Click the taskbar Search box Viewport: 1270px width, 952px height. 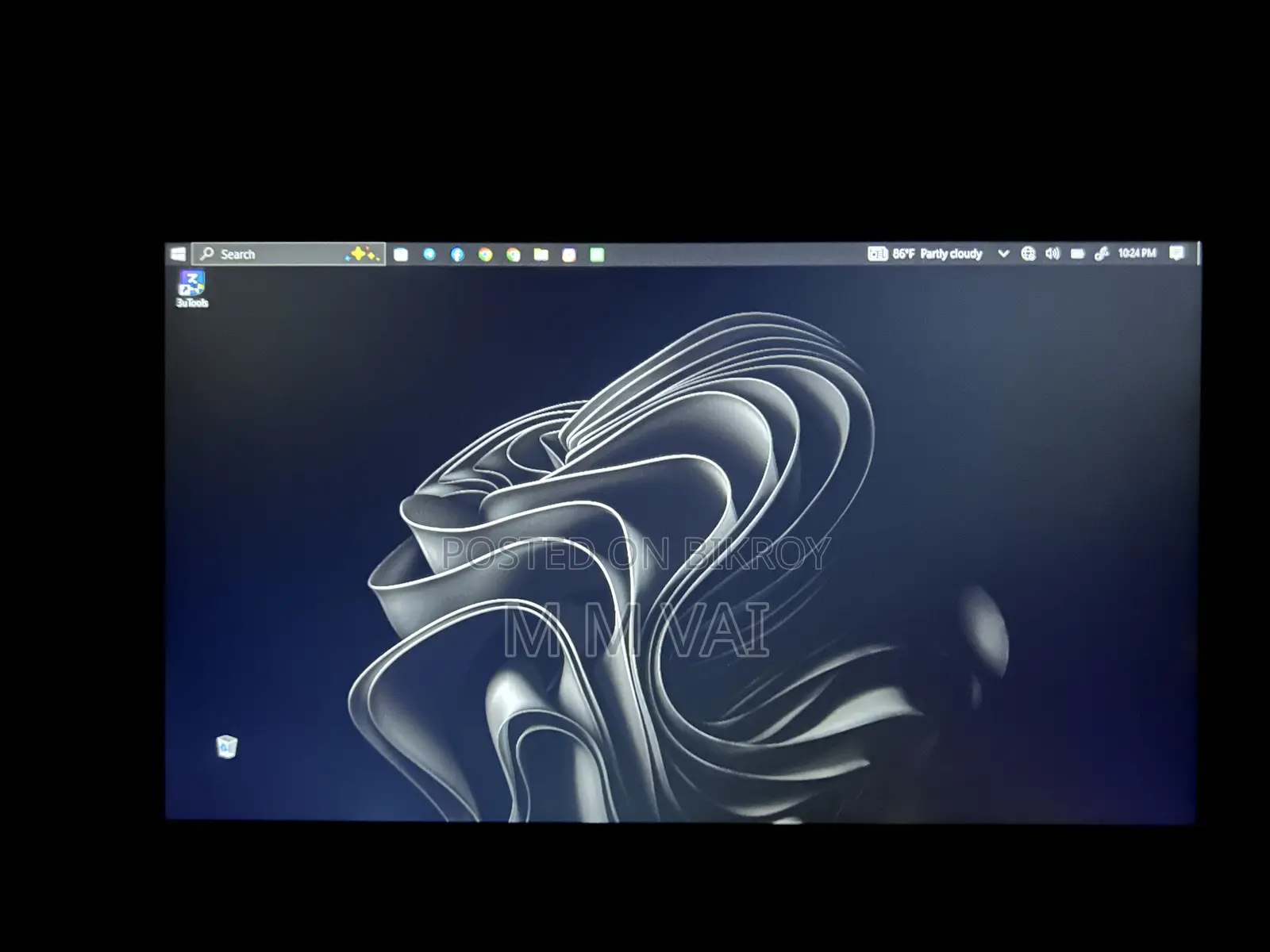tap(289, 254)
